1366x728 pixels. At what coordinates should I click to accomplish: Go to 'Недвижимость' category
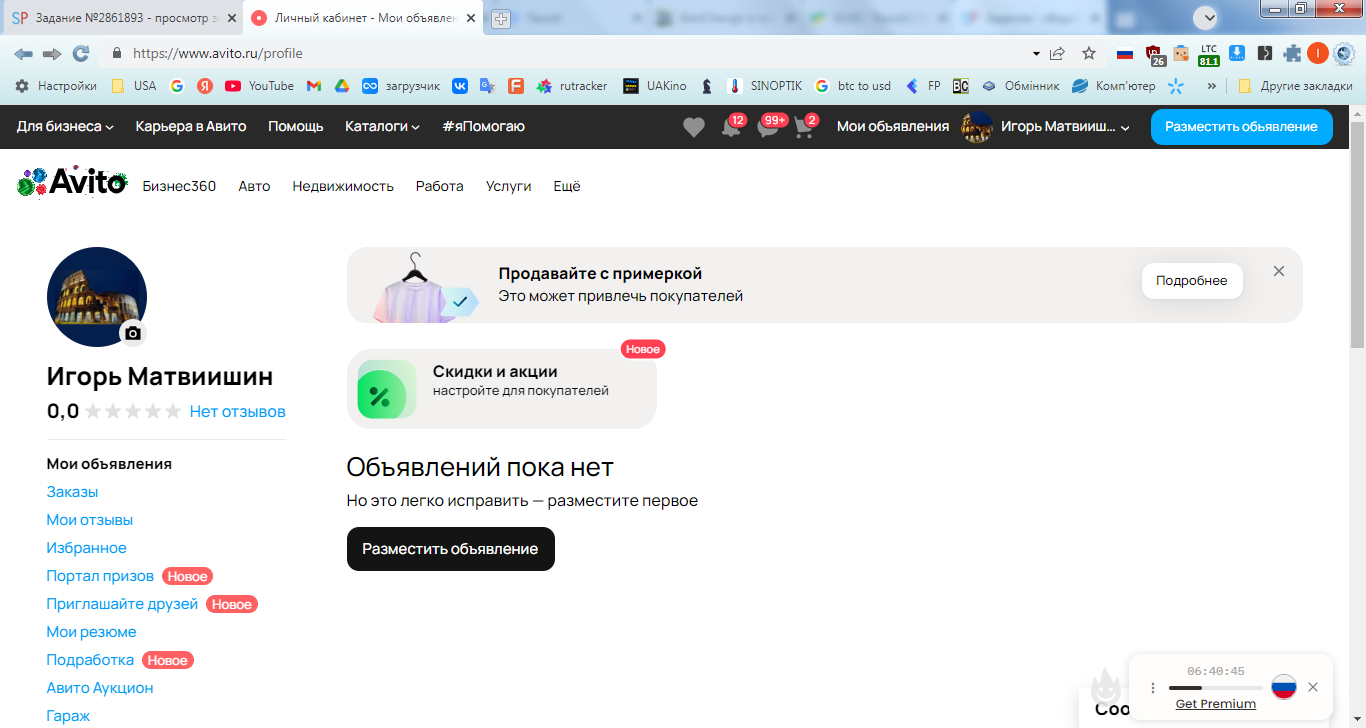(343, 186)
